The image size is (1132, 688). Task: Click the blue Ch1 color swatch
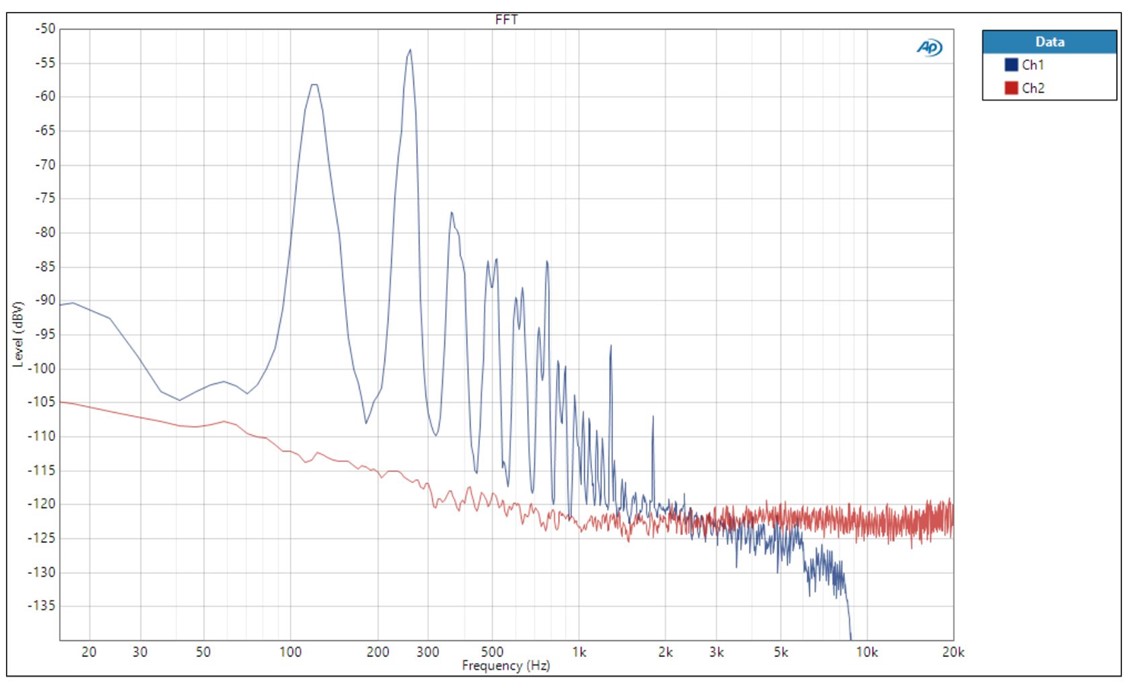point(1011,66)
